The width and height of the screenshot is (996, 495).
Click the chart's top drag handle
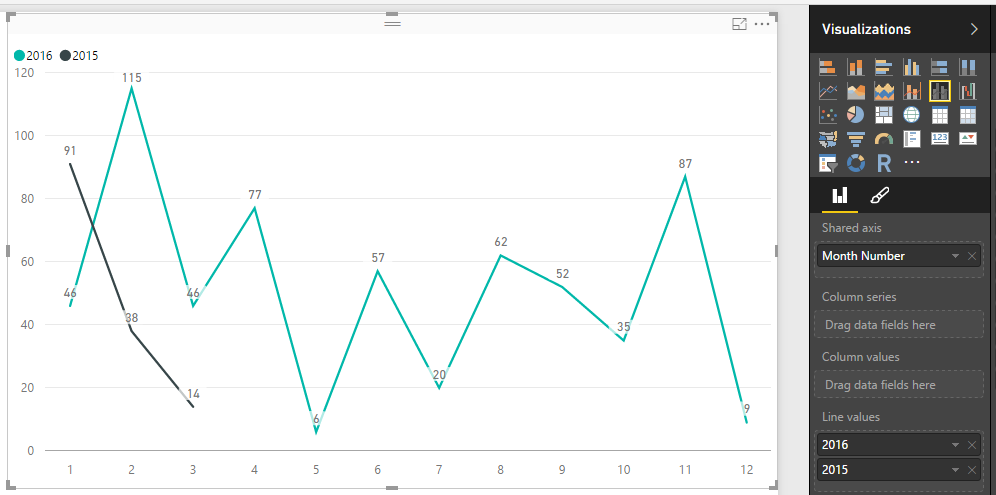pyautogui.click(x=393, y=23)
